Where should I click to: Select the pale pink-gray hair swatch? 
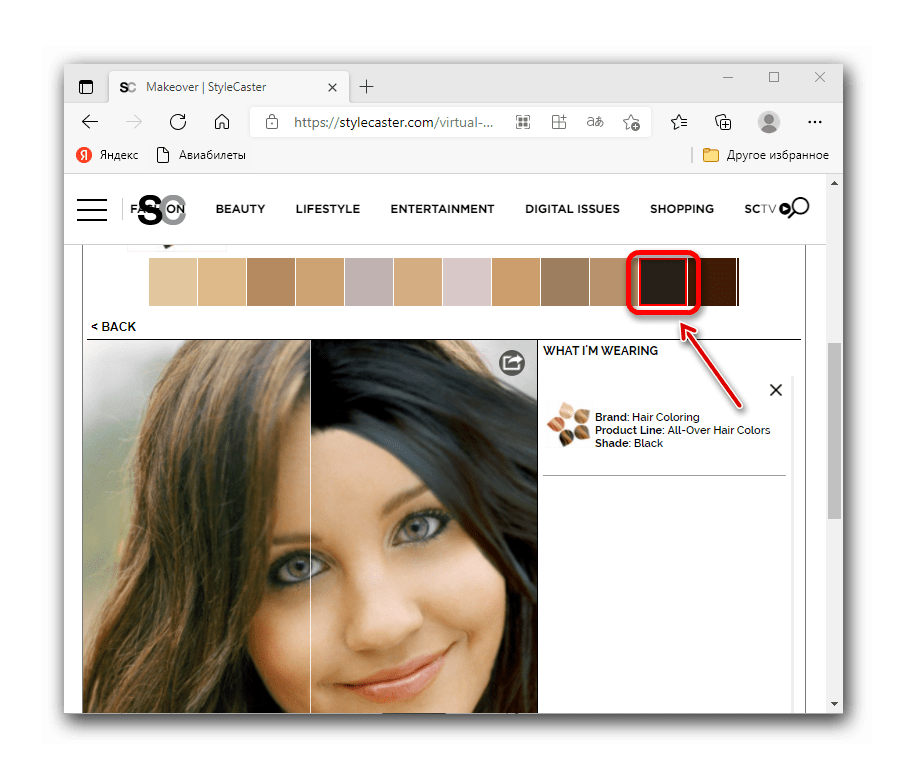(467, 282)
